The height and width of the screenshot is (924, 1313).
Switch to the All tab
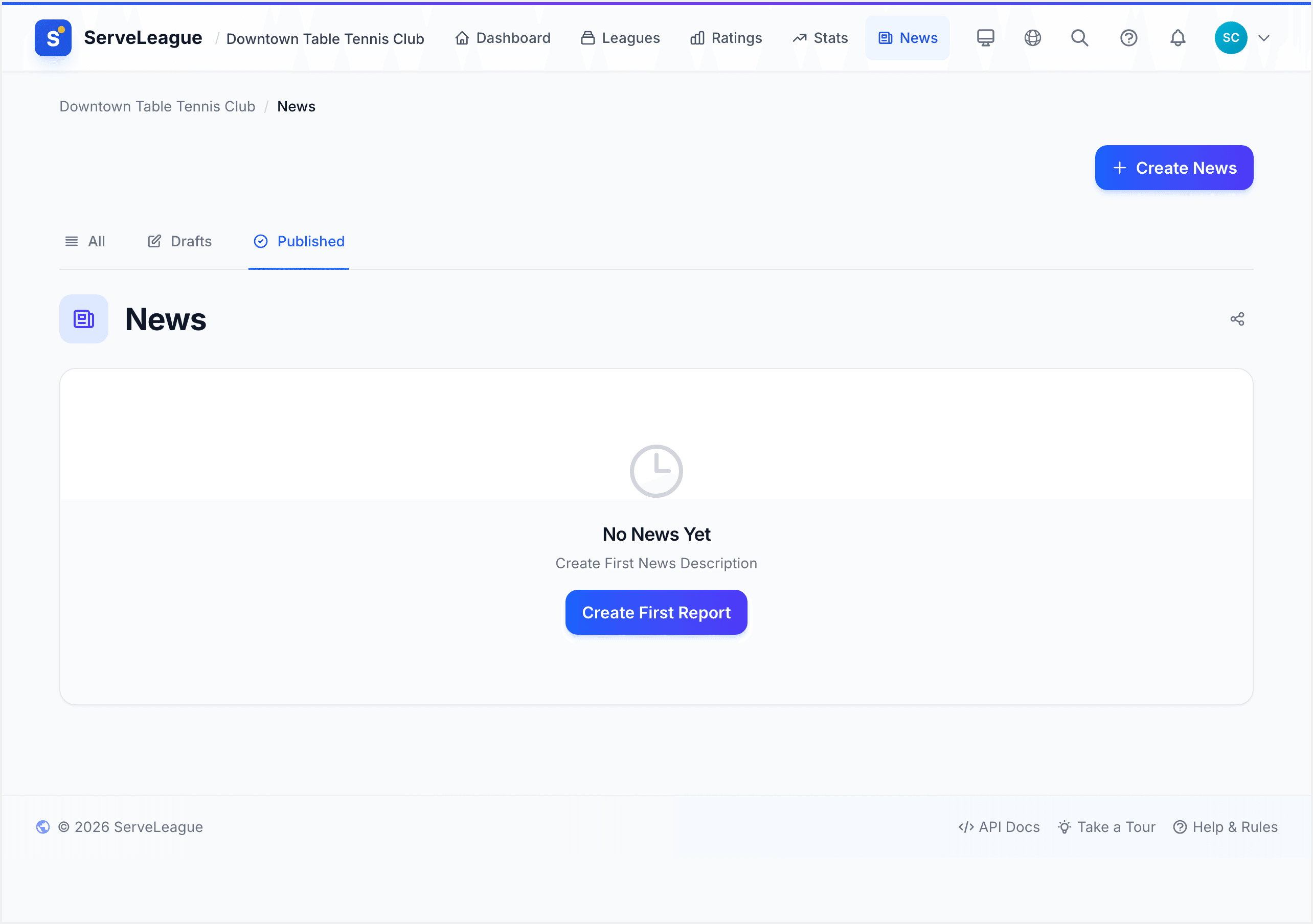click(x=85, y=241)
